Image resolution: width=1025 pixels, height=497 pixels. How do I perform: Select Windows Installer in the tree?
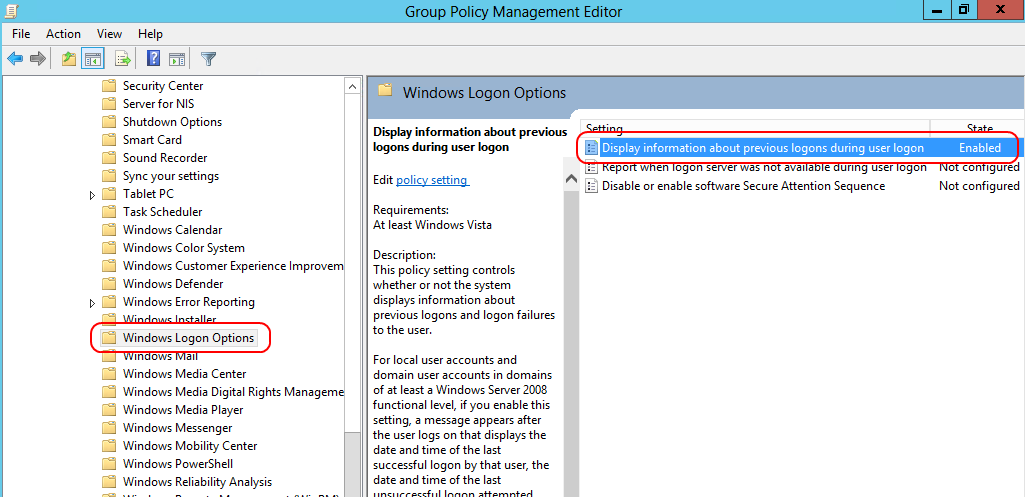169,320
